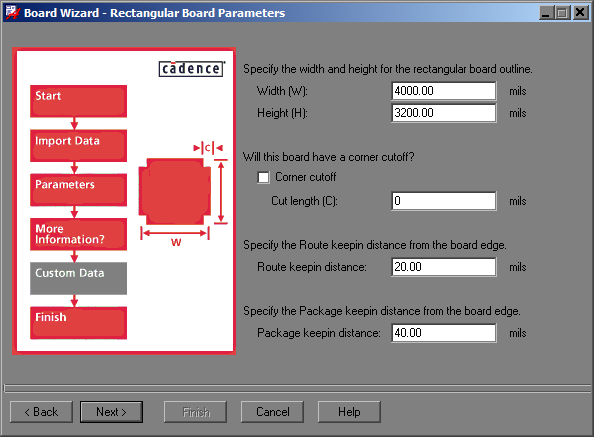Click the Board Wizard title bar icon

tap(12, 13)
